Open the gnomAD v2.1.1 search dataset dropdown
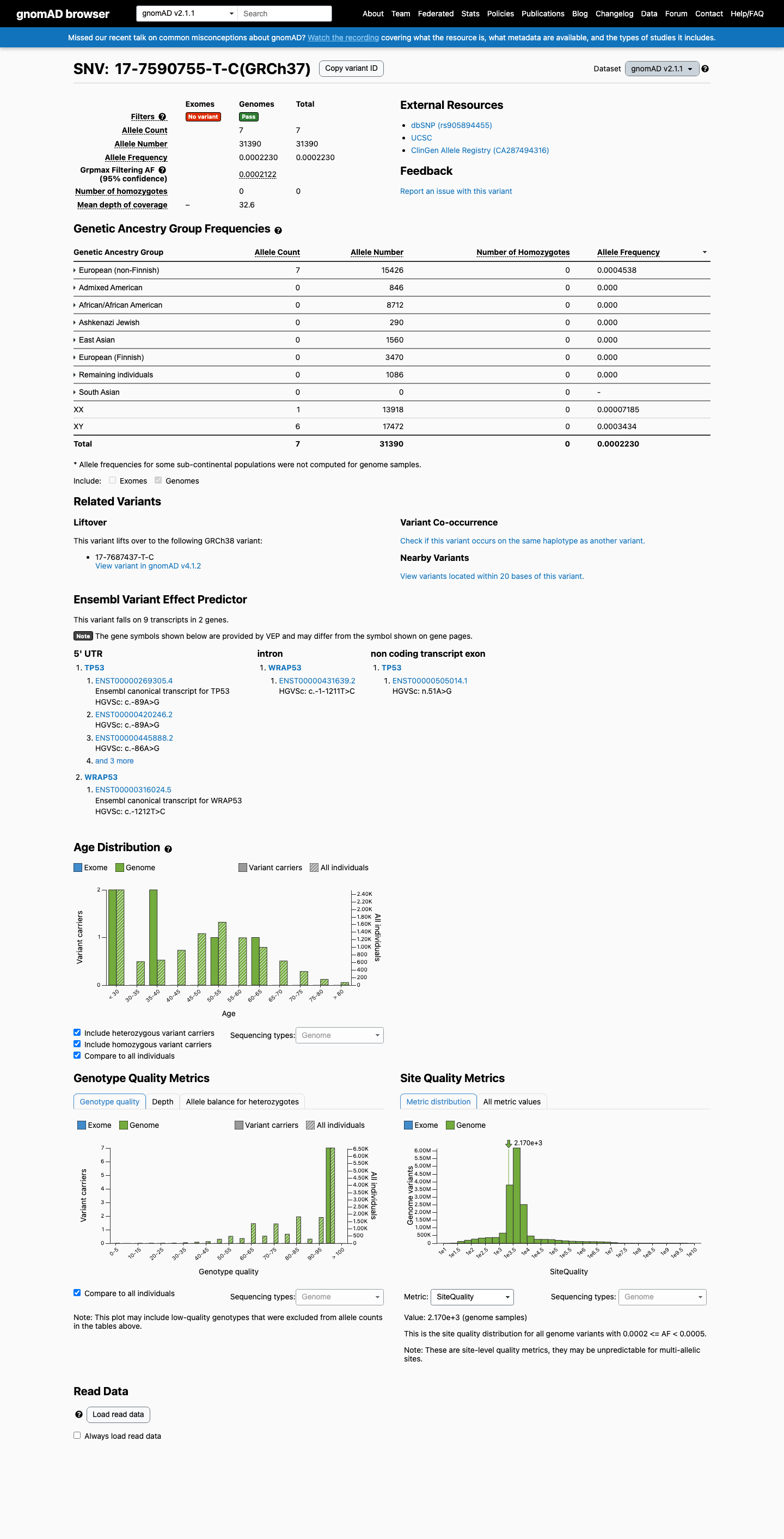The image size is (784, 1539). tap(187, 13)
